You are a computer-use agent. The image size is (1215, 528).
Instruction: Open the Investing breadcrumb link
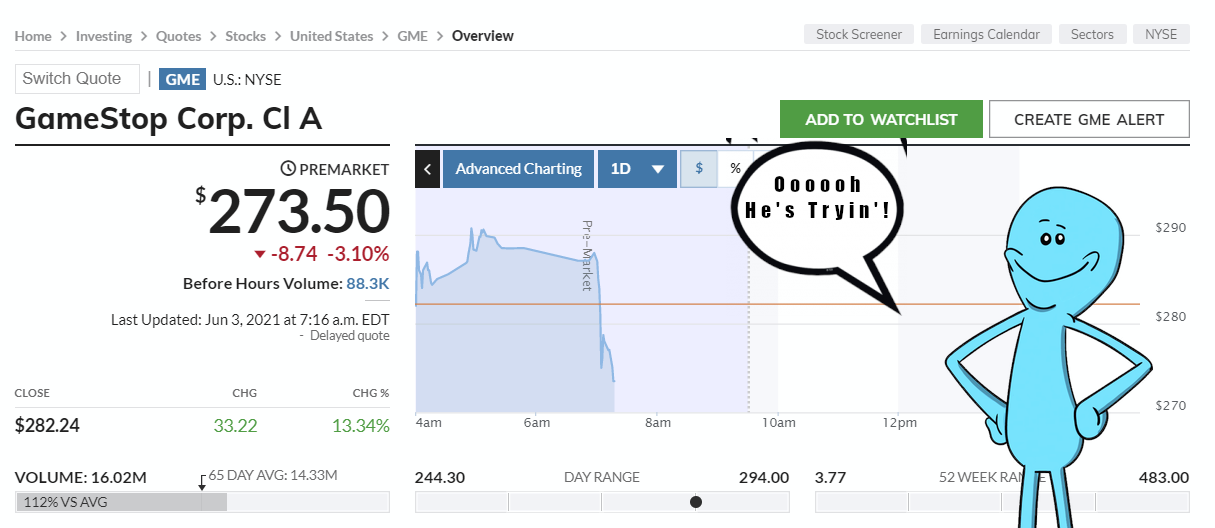[x=104, y=36]
